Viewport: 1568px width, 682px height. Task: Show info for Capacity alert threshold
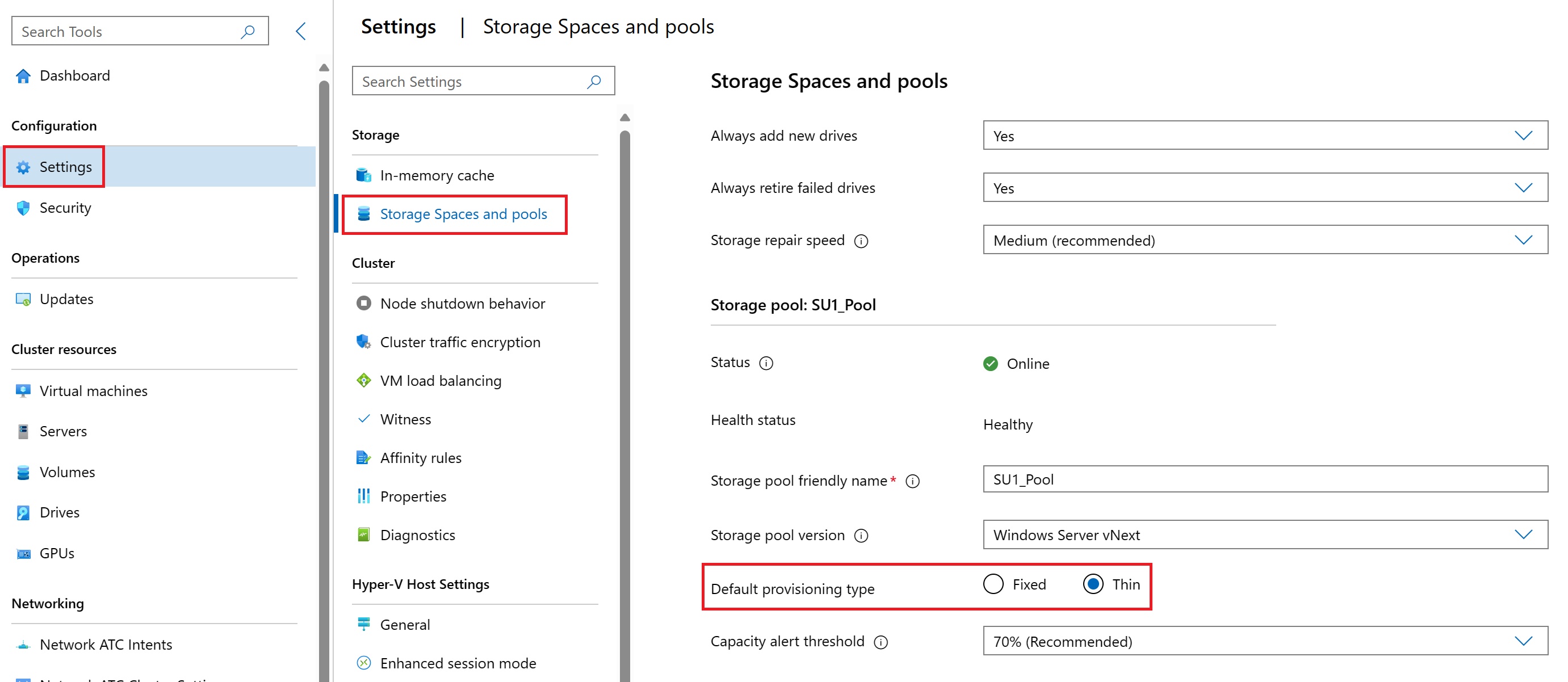pos(881,642)
